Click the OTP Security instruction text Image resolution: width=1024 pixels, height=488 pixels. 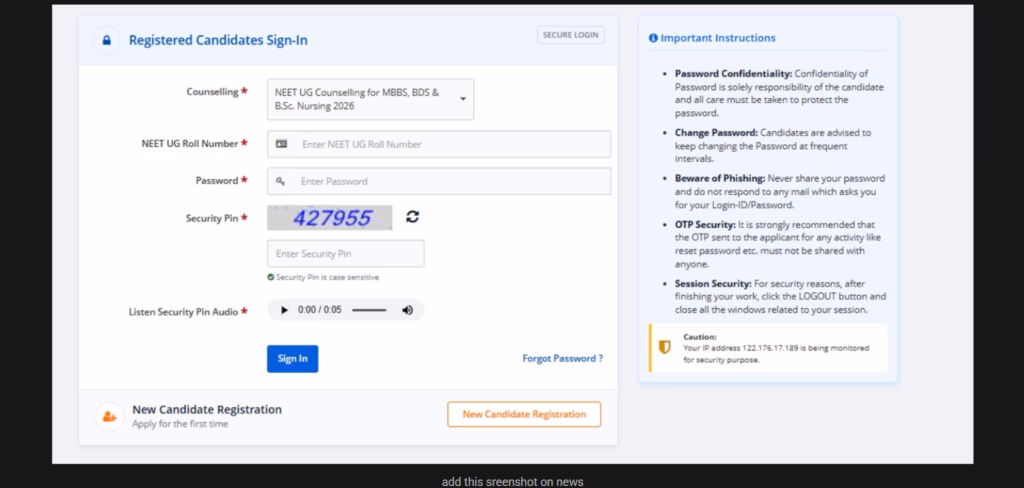tap(778, 244)
